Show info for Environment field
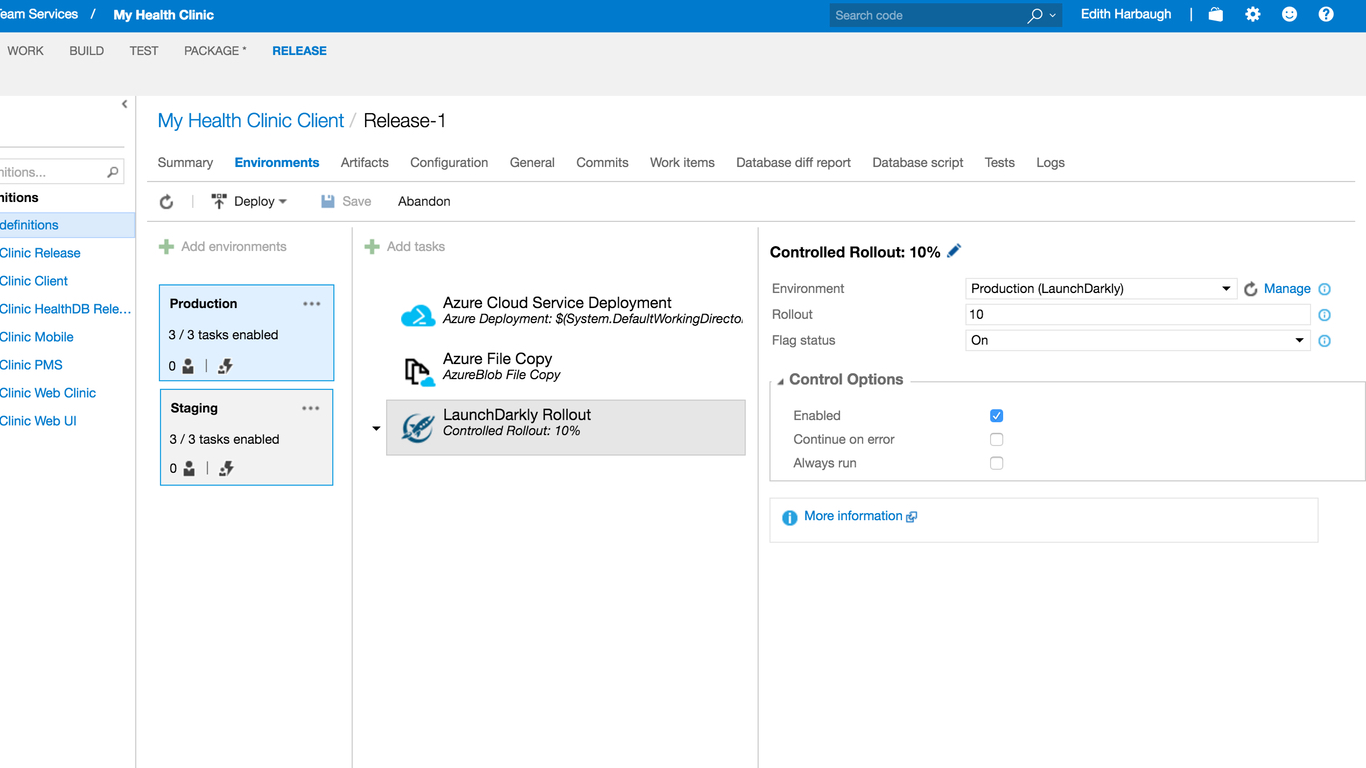Image resolution: width=1366 pixels, height=768 pixels. 1325,289
